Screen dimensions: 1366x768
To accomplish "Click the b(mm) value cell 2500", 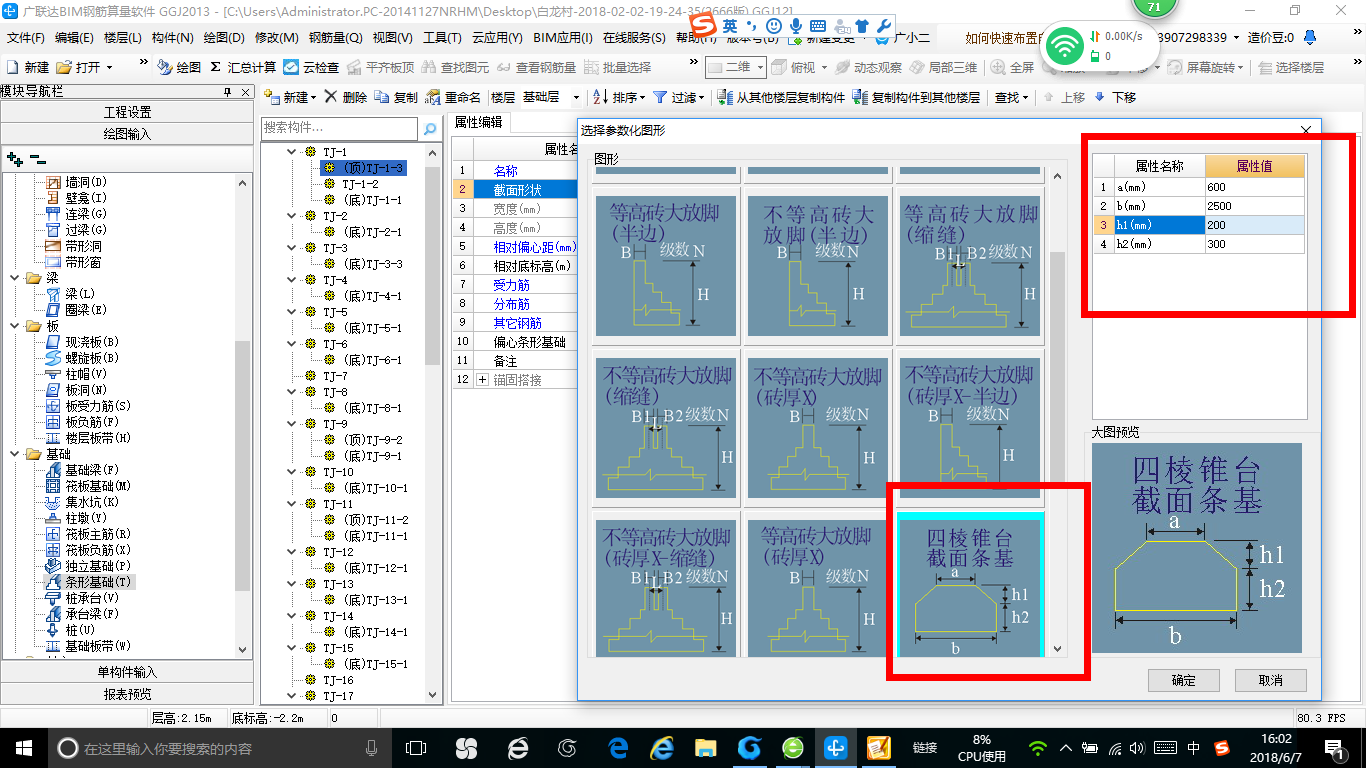I will (x=1254, y=206).
